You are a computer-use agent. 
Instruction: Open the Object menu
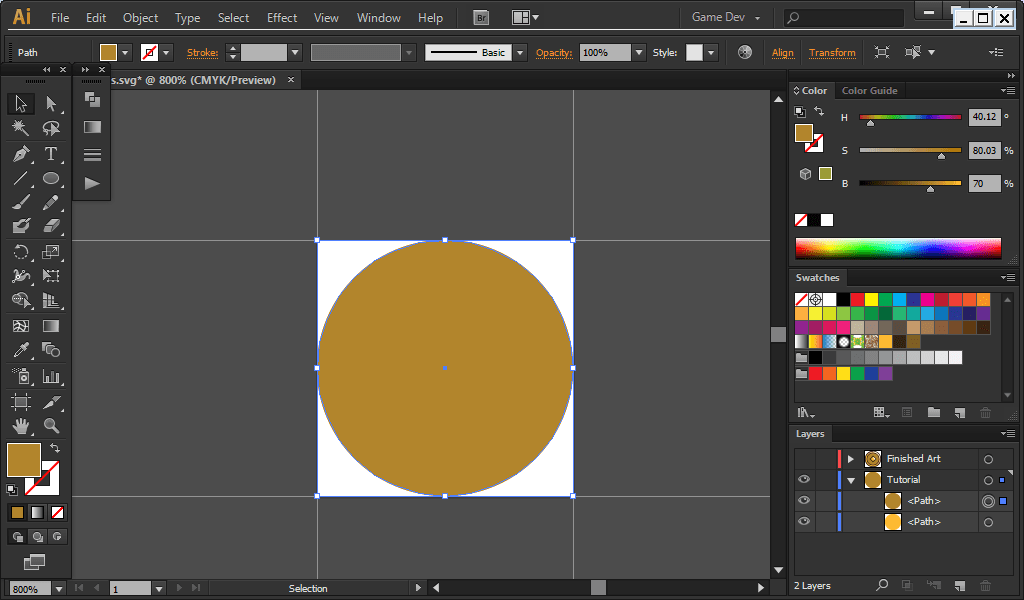(x=140, y=17)
